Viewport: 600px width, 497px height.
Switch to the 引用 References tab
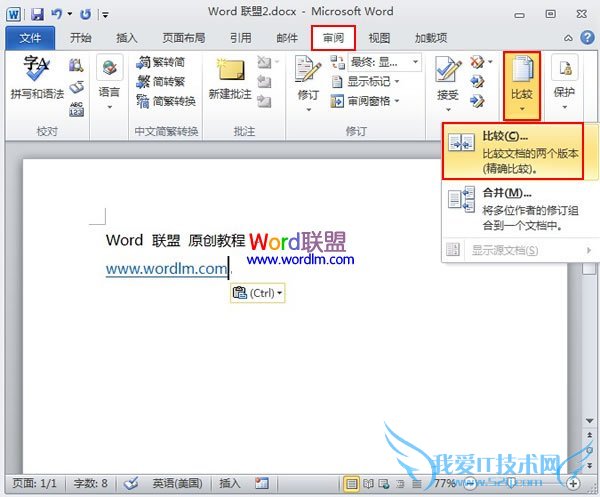pos(241,38)
